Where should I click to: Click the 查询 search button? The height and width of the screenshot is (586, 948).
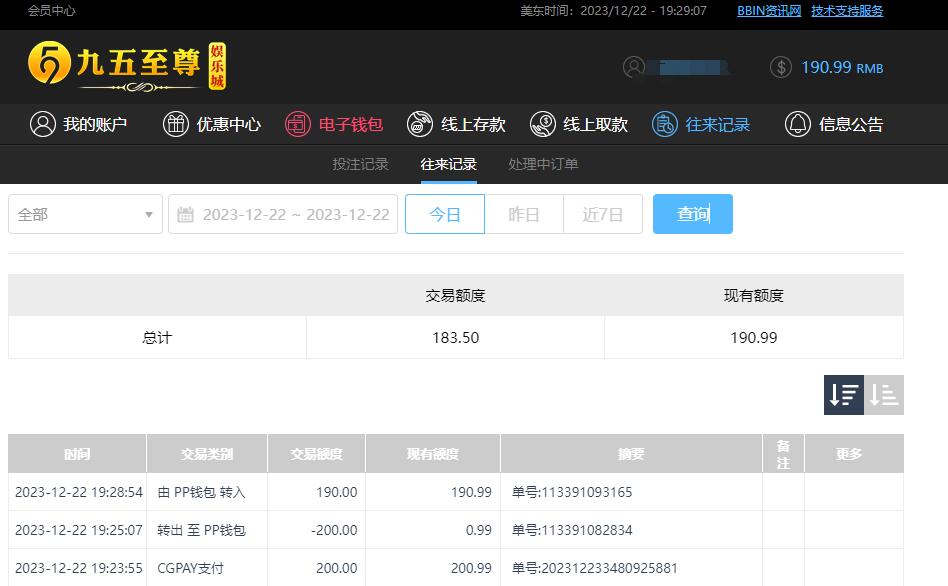(x=693, y=214)
